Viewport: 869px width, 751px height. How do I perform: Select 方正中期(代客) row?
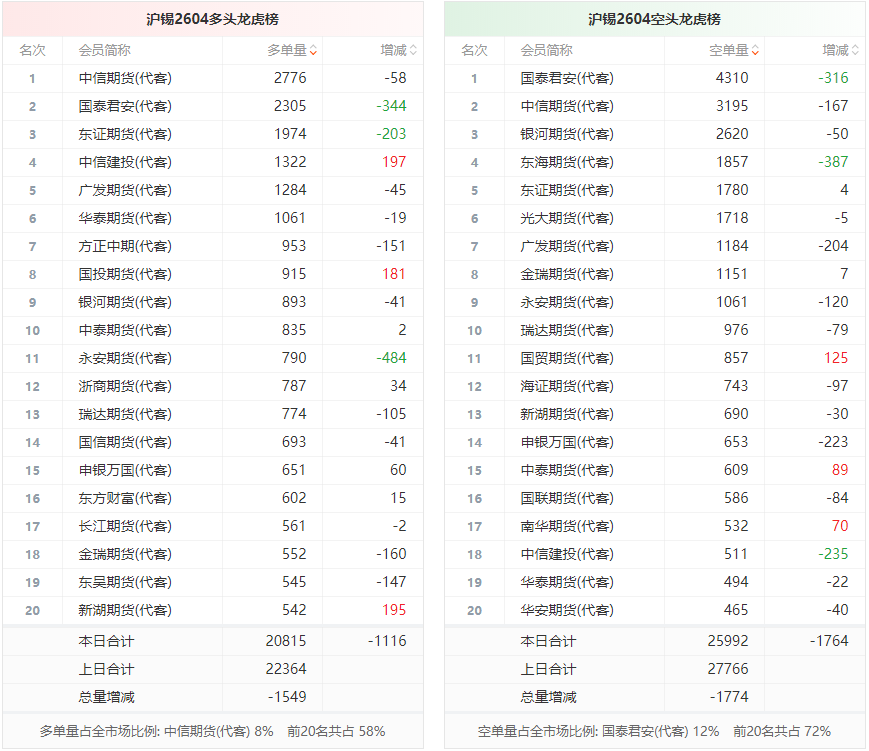pyautogui.click(x=213, y=246)
